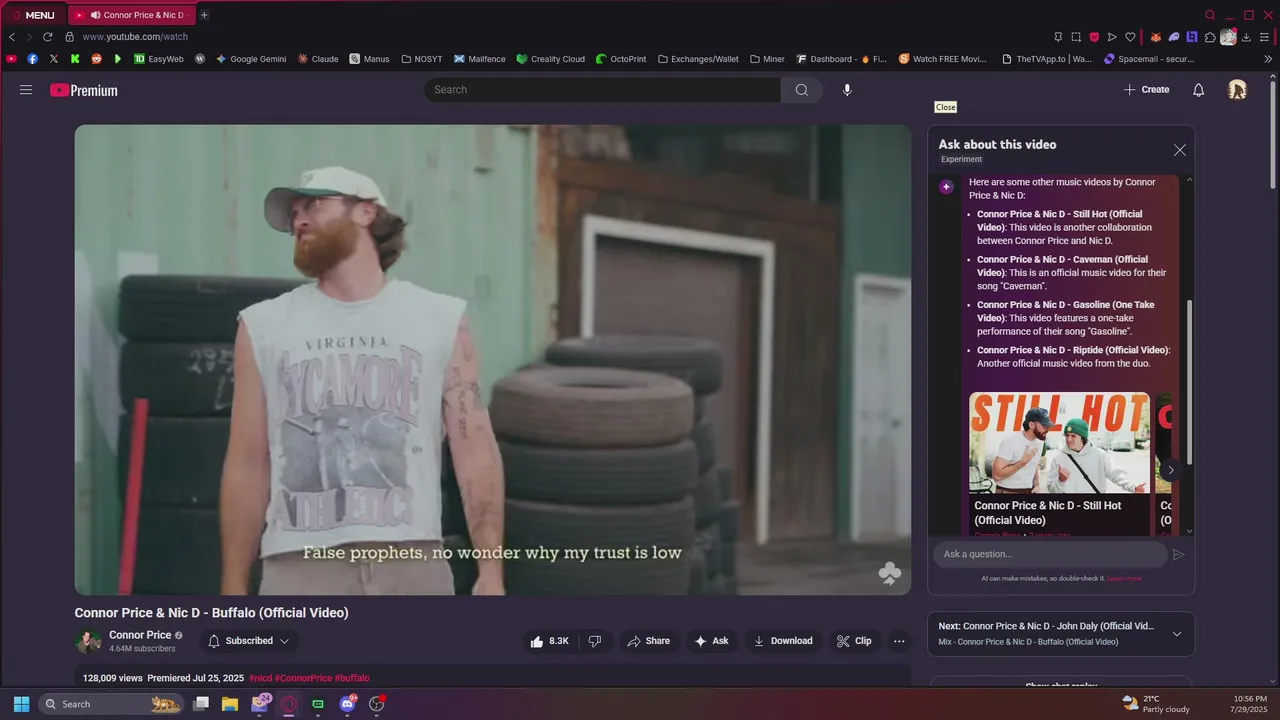Open the Miner bookmark folder

coord(767,59)
